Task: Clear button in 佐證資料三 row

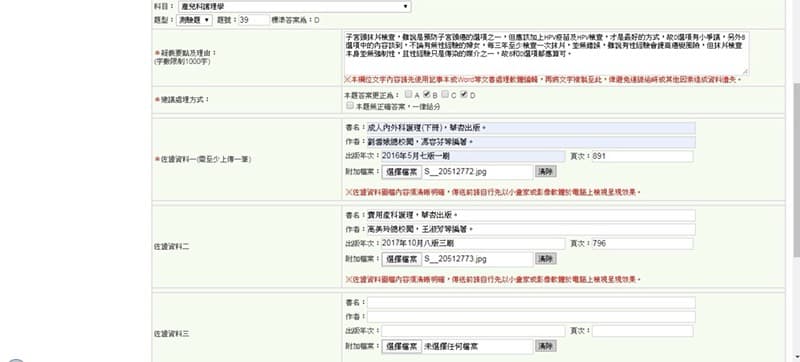Action: (545, 346)
